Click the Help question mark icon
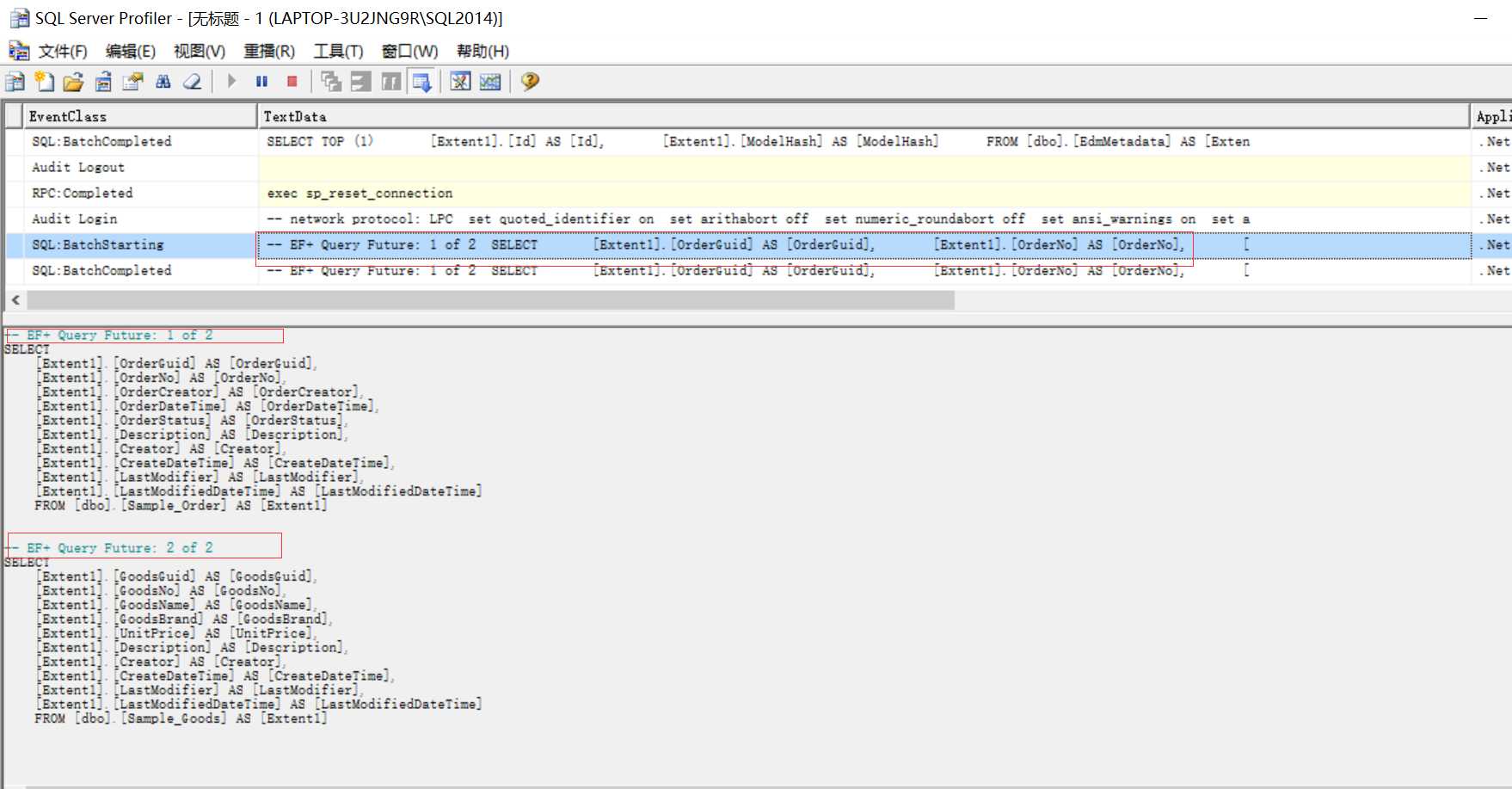 coord(530,82)
